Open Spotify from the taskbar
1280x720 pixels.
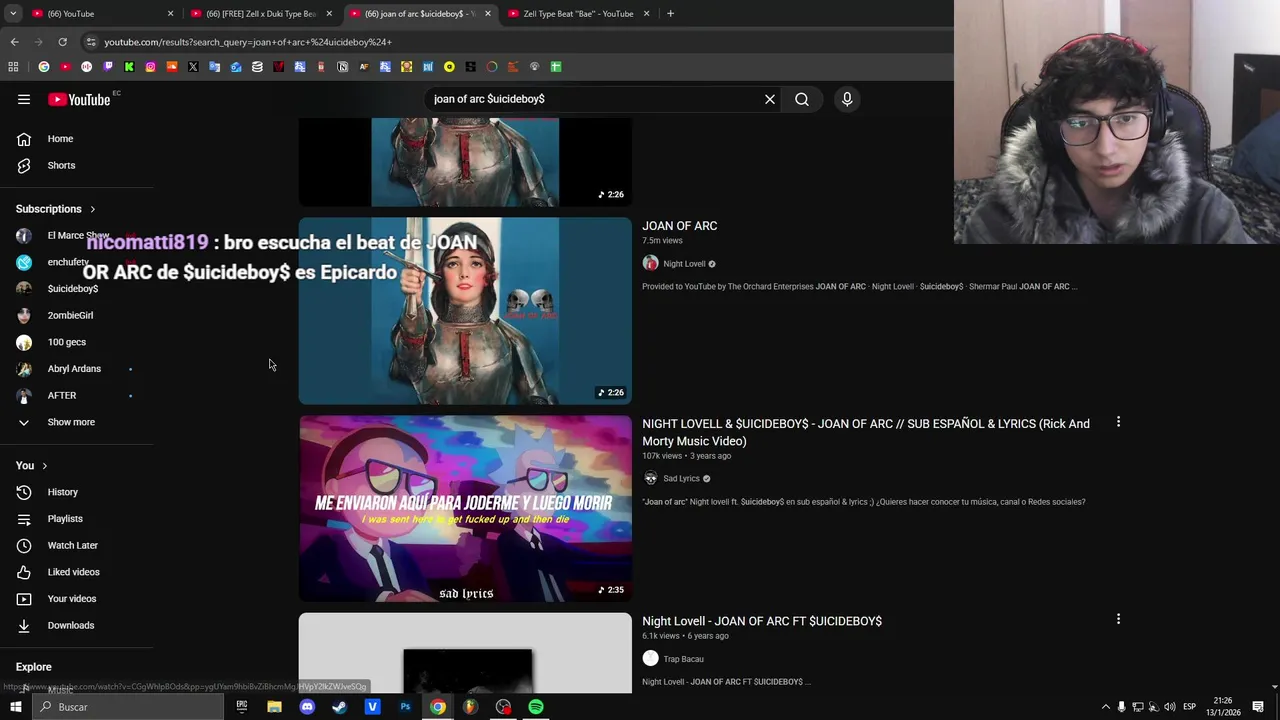[x=536, y=707]
